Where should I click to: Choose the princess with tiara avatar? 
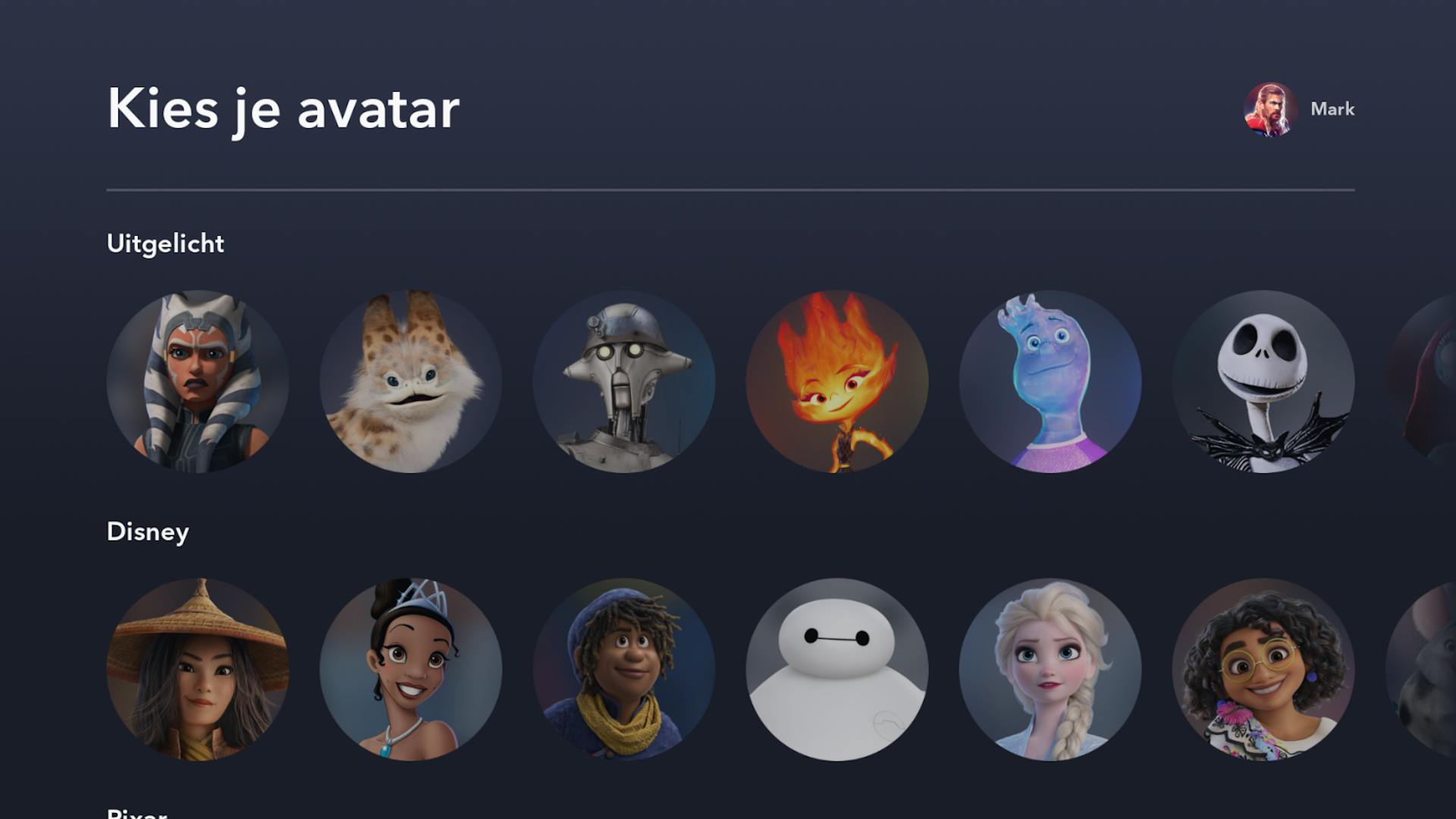pos(411,670)
